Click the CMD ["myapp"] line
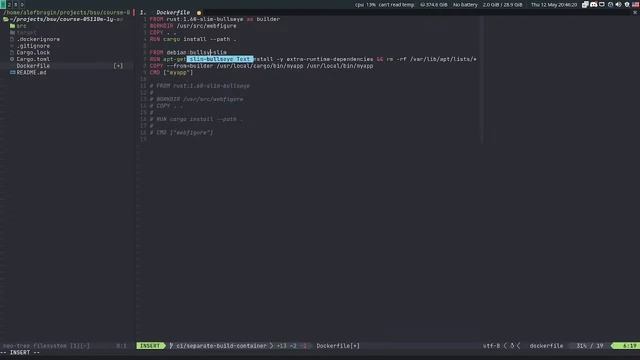Image resolution: width=640 pixels, height=360 pixels. pyautogui.click(x=171, y=72)
